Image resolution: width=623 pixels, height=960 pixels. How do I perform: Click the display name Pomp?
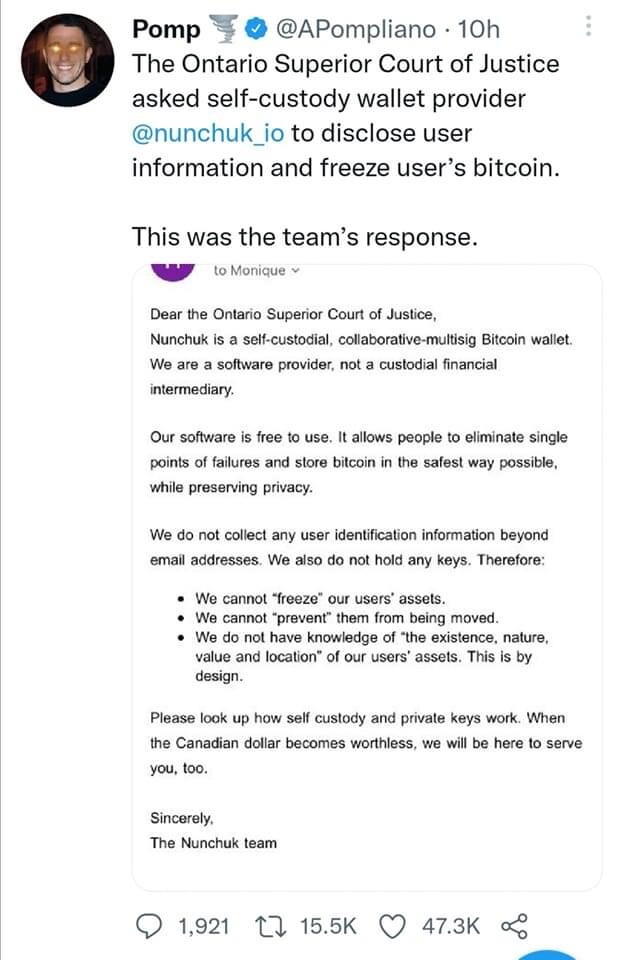tap(166, 29)
